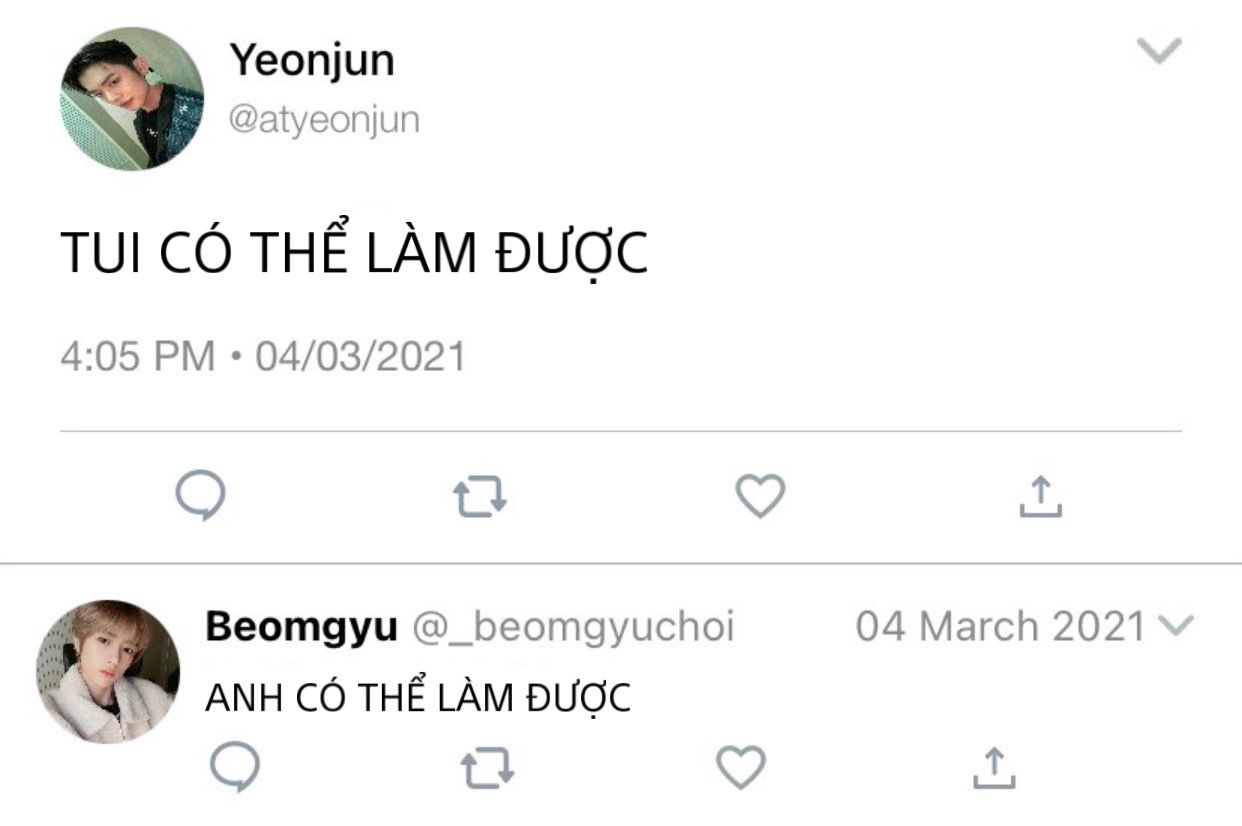Visit the @atyeonjun handle
This screenshot has width=1242, height=826.
click(324, 120)
